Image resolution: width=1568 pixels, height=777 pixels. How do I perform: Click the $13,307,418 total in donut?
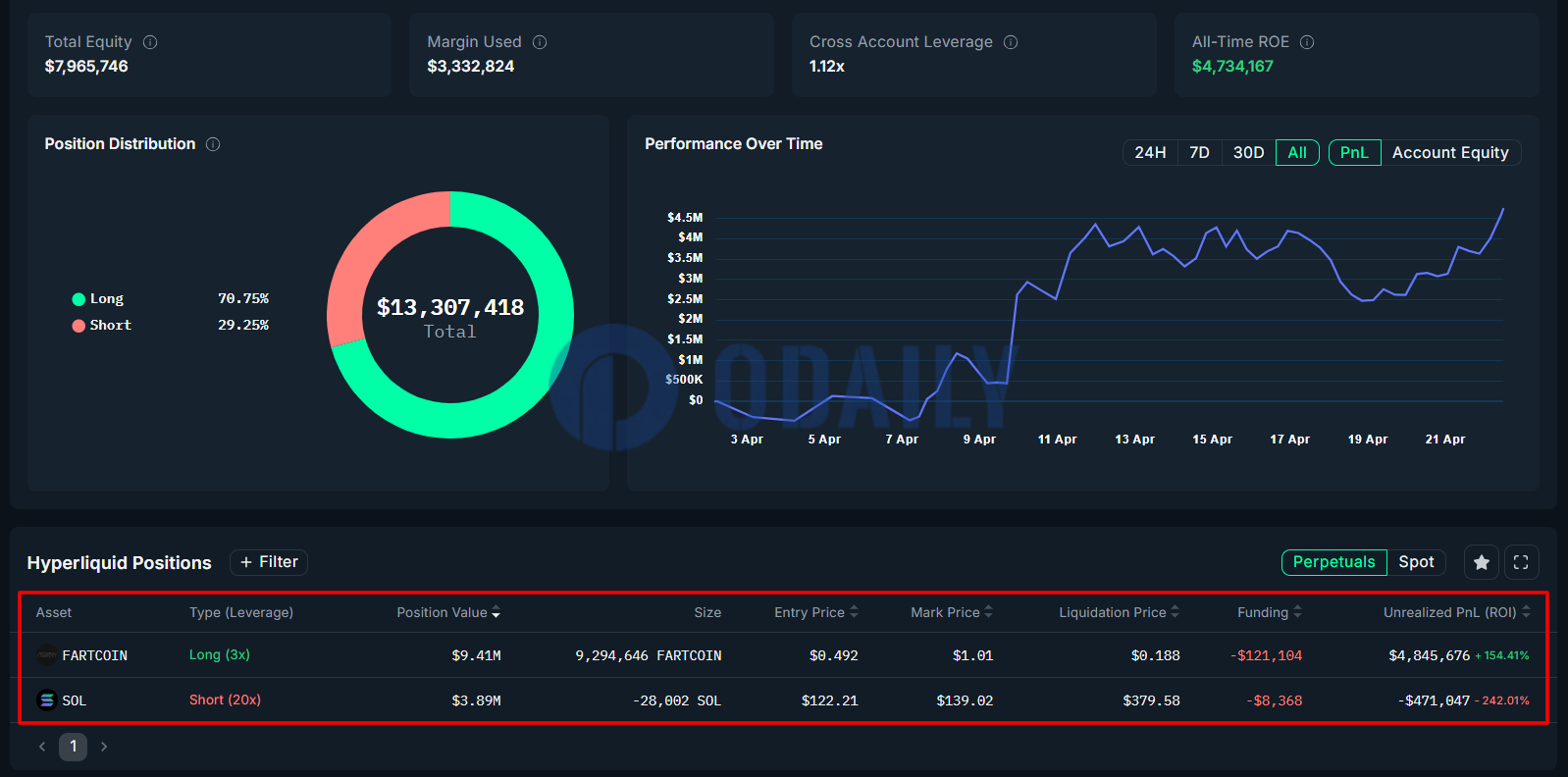pos(450,307)
